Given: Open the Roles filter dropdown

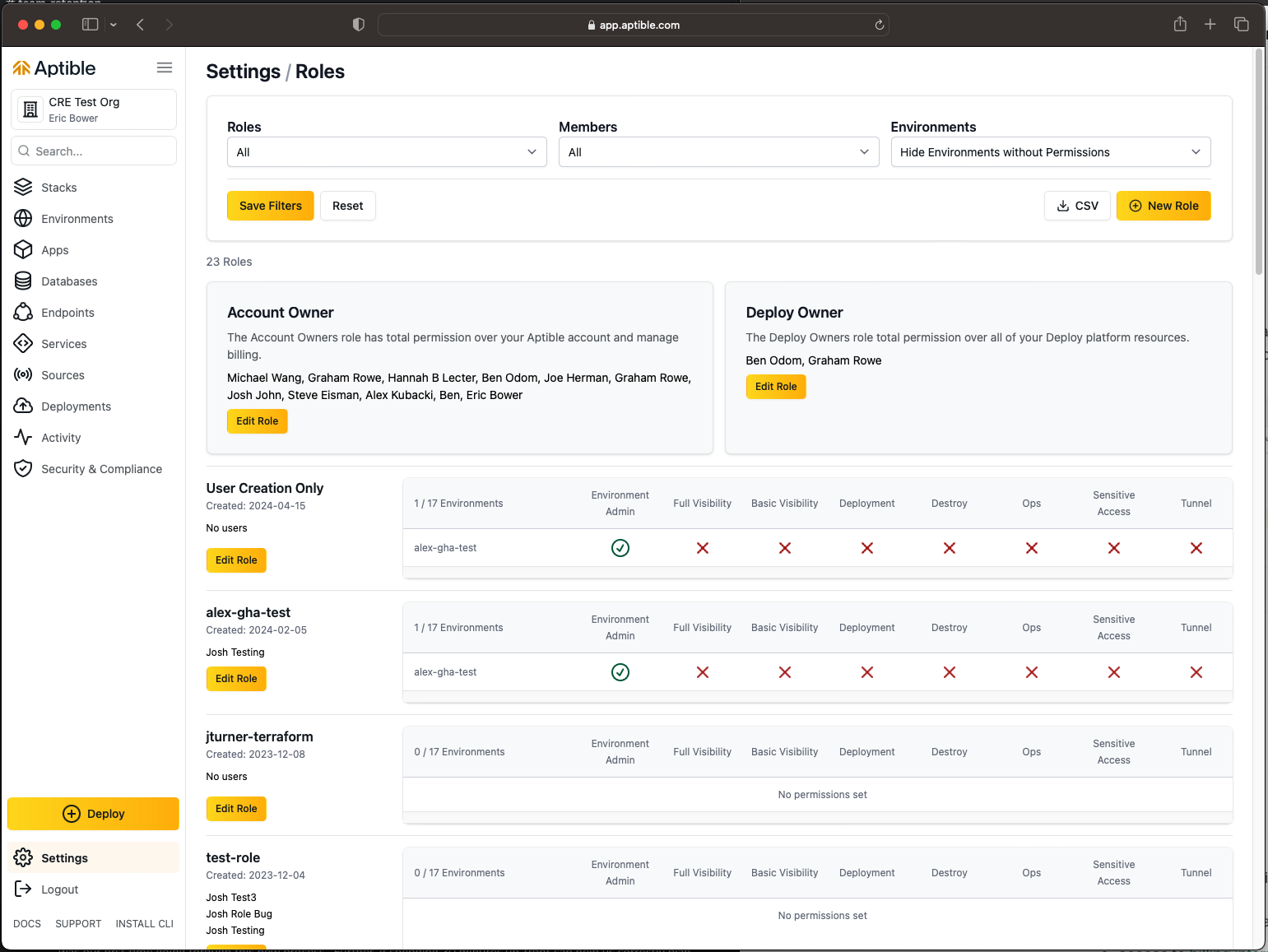Looking at the screenshot, I should point(387,152).
